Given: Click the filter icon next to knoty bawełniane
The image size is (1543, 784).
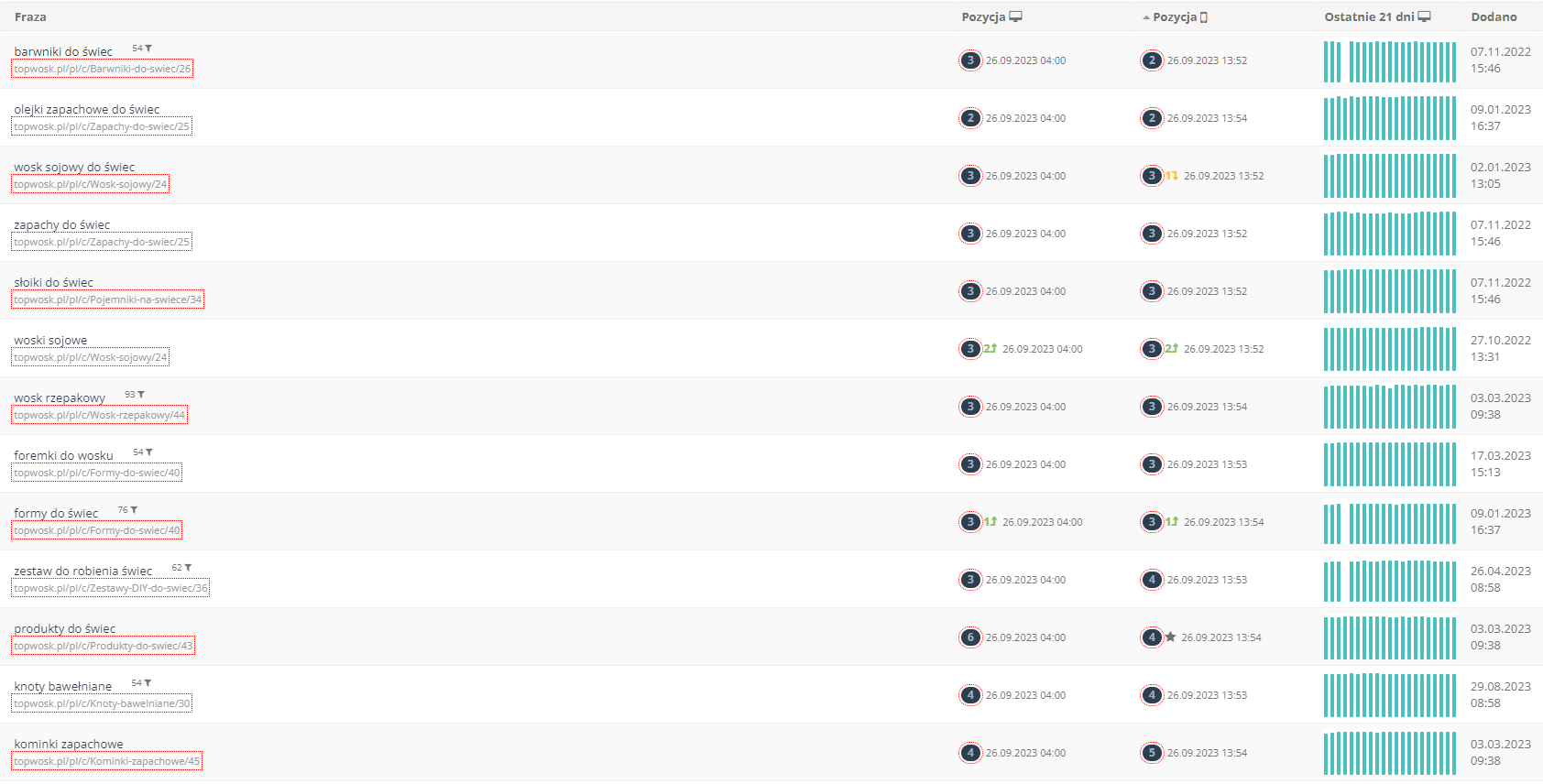Looking at the screenshot, I should coord(148,682).
